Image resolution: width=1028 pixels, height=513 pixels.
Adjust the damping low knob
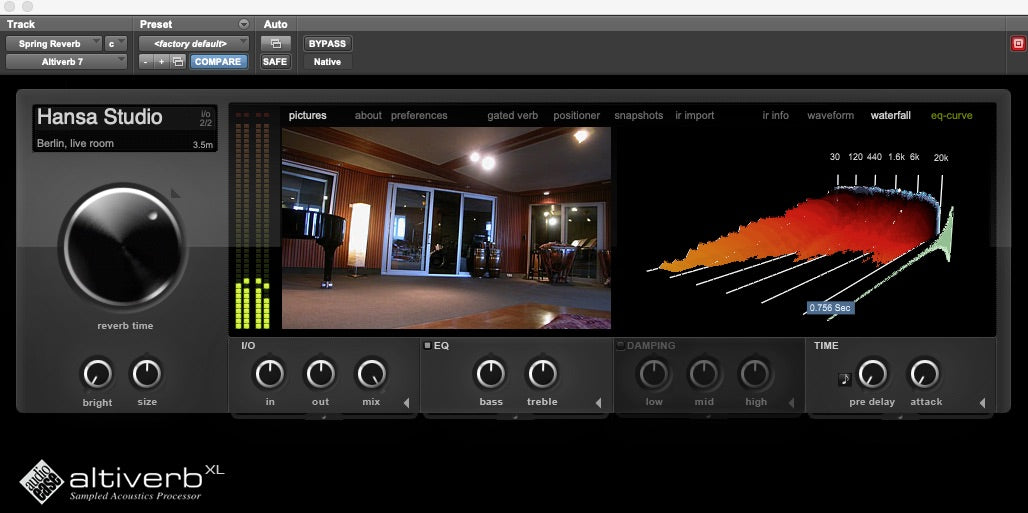click(x=654, y=374)
